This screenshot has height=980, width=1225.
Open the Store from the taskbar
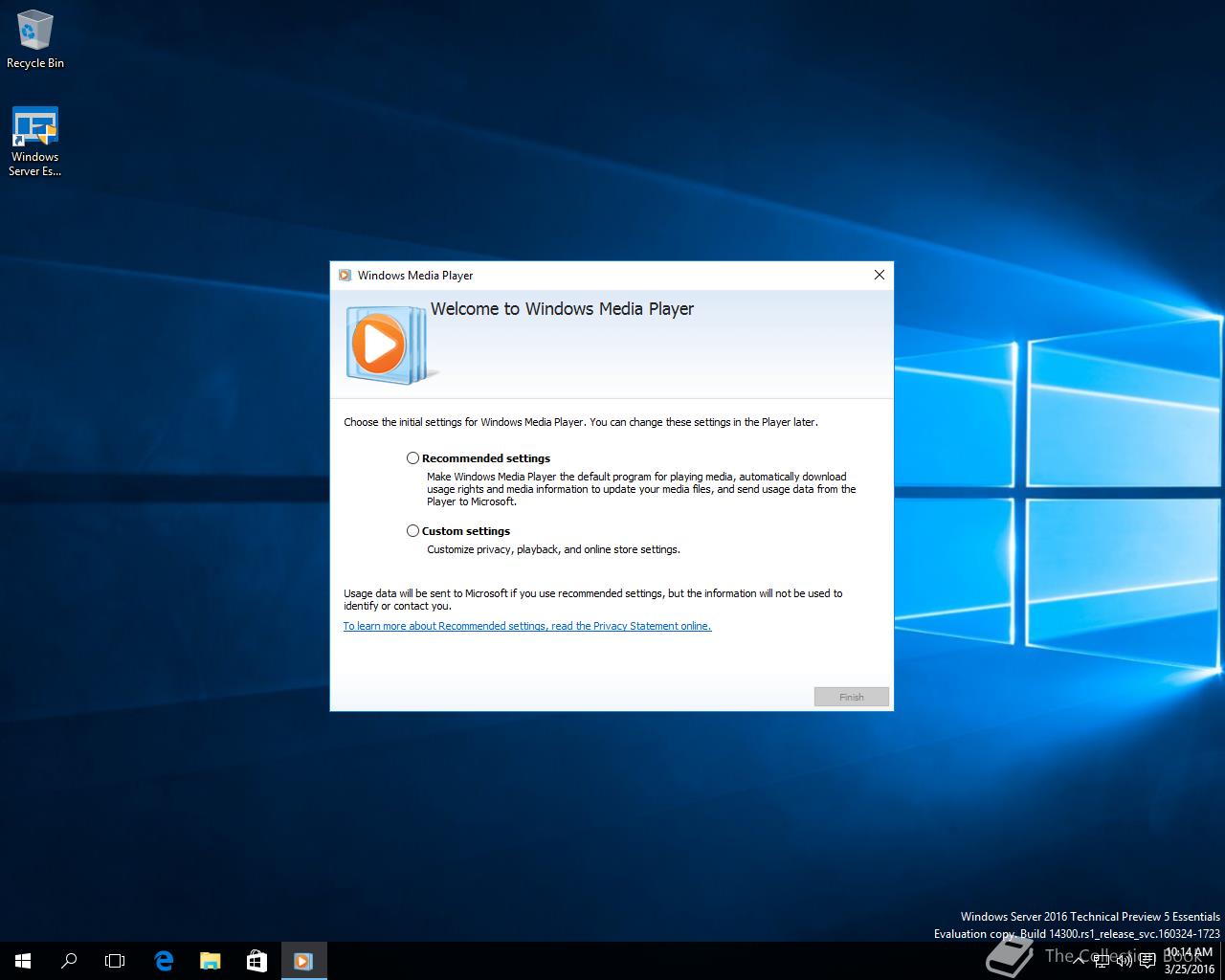pos(256,961)
